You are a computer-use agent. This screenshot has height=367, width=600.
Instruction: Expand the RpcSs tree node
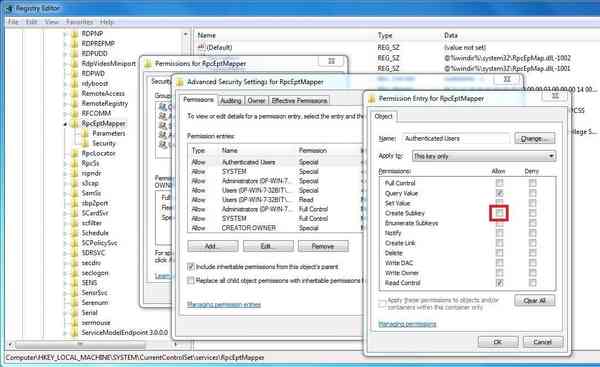tap(65, 163)
